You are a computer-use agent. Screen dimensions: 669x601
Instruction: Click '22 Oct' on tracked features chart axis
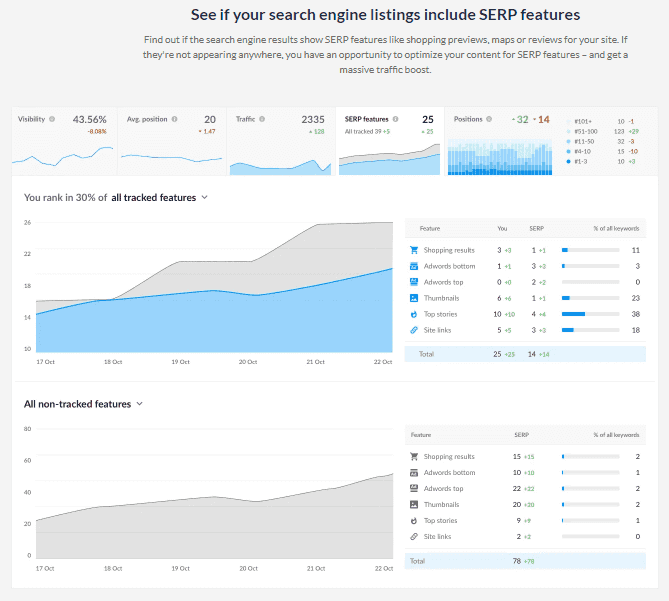(383, 362)
